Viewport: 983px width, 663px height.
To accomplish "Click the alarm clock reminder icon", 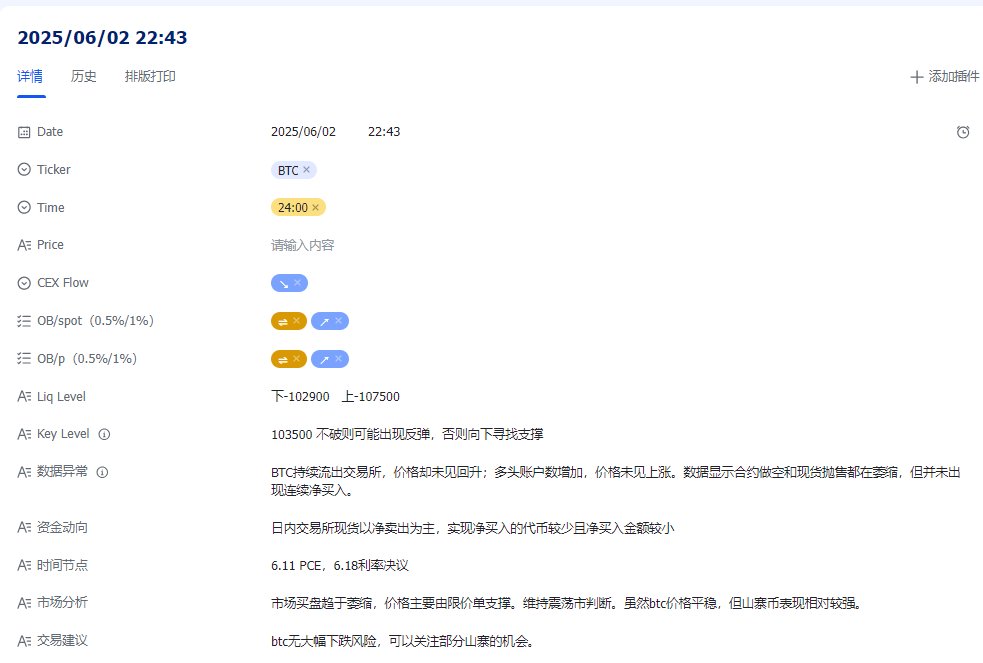I will (963, 132).
